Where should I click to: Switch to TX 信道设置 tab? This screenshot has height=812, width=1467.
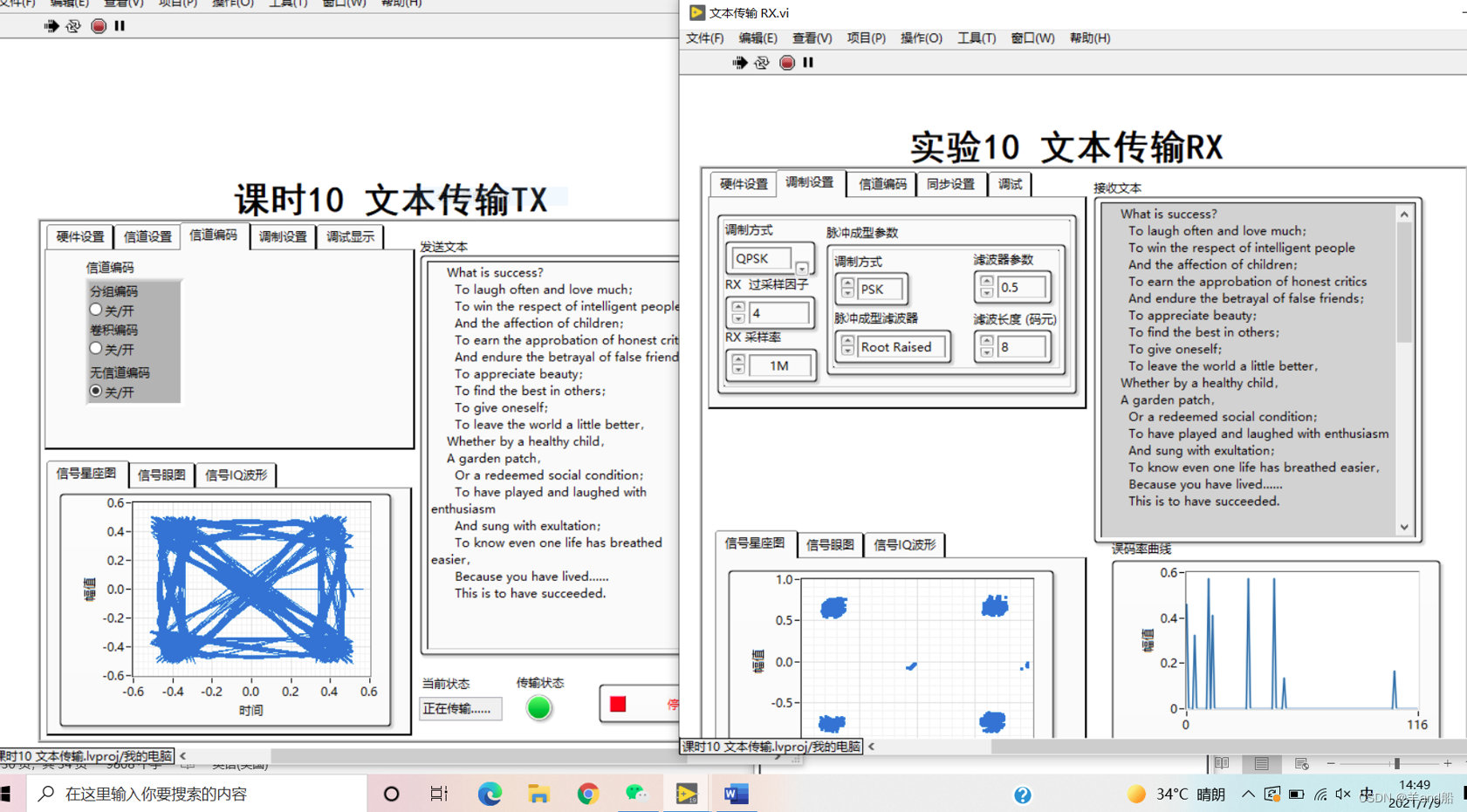[147, 236]
